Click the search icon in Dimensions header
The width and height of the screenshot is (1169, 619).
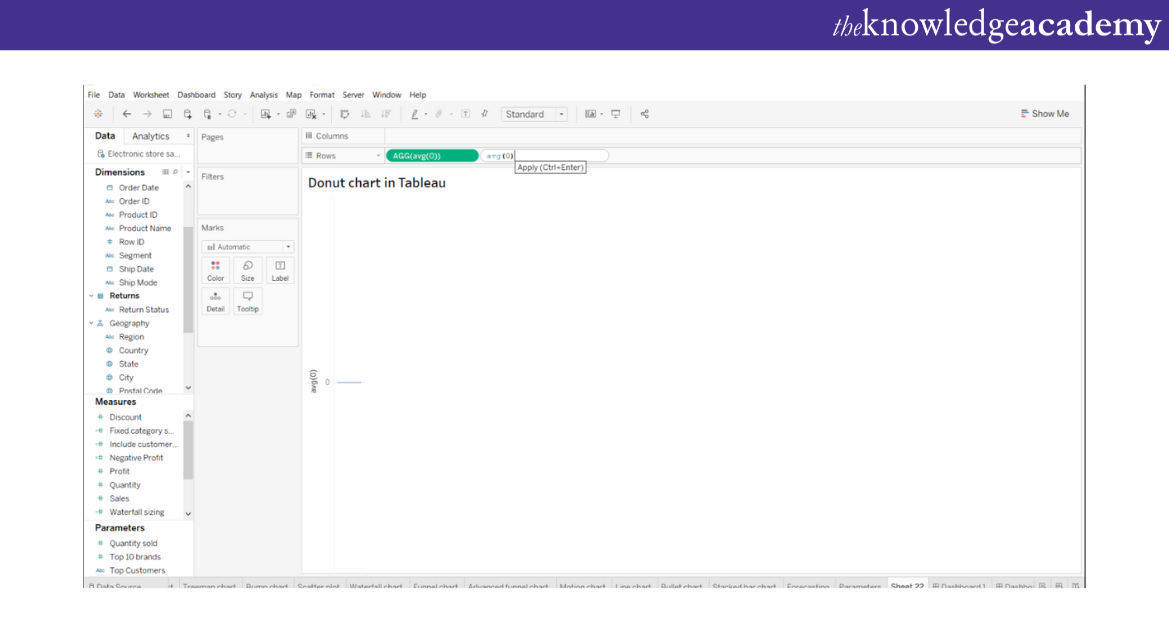click(x=176, y=172)
